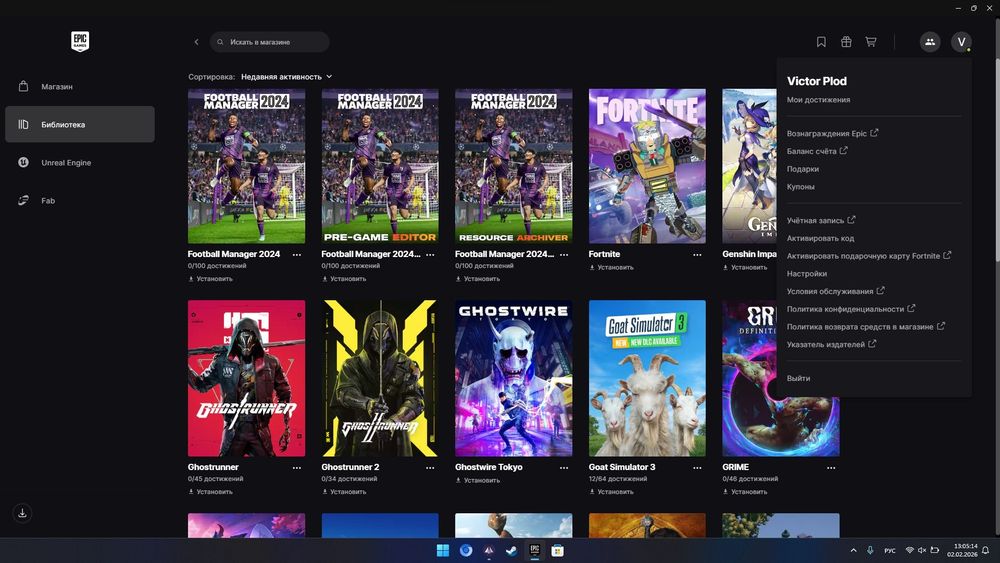Open Политика конфиденциальности link
The height and width of the screenshot is (563, 1000).
click(x=851, y=309)
